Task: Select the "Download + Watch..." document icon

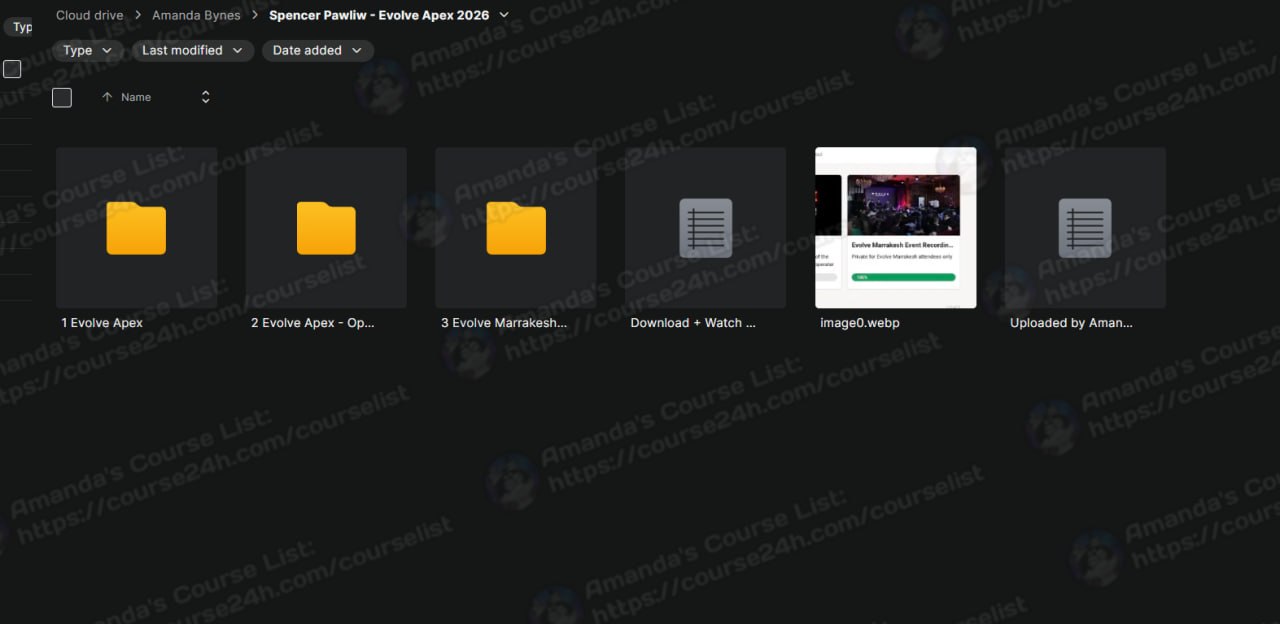Action: pyautogui.click(x=706, y=228)
